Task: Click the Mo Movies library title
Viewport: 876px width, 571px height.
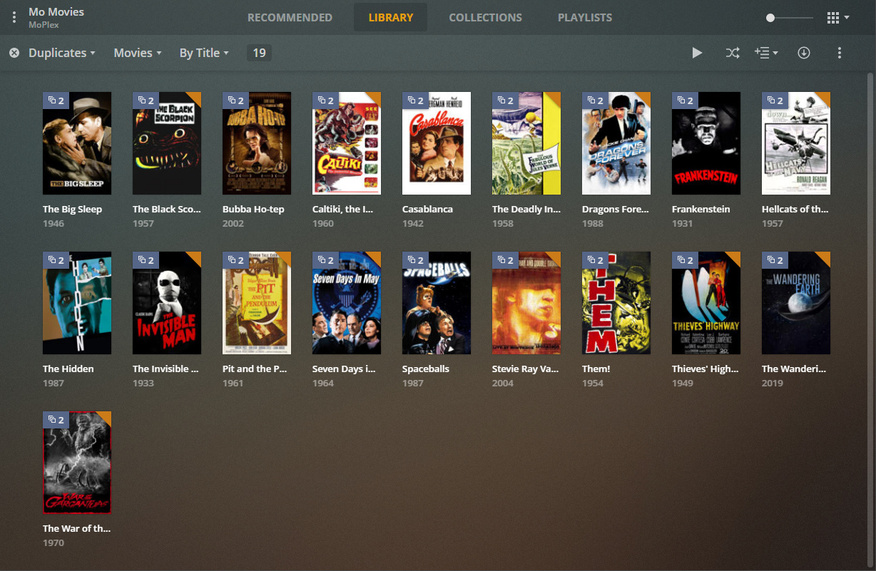Action: [x=56, y=12]
